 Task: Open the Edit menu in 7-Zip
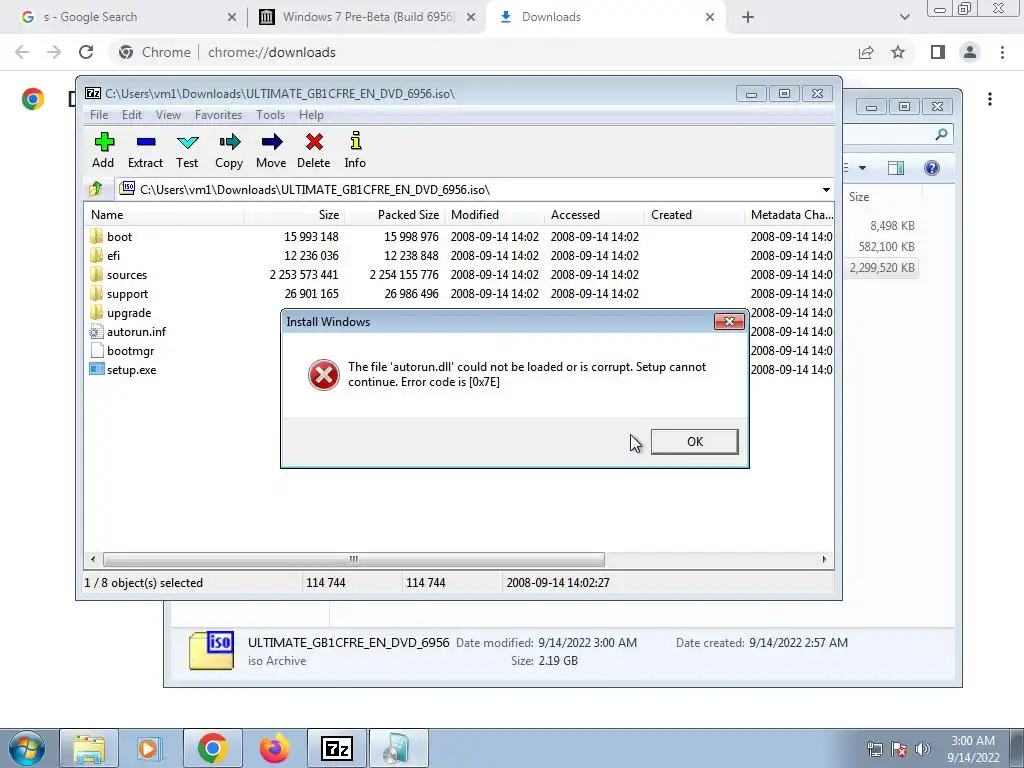coord(131,114)
